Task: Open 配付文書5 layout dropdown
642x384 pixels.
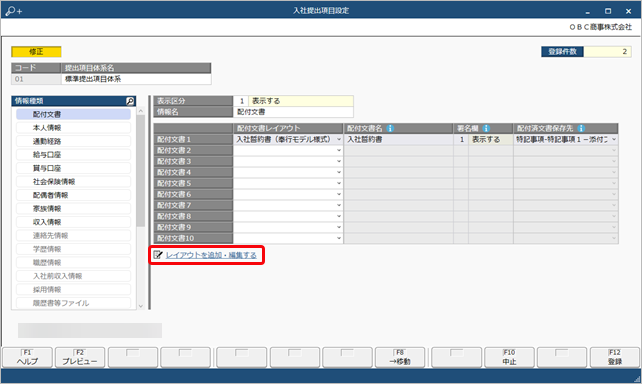Action: pyautogui.click(x=339, y=183)
